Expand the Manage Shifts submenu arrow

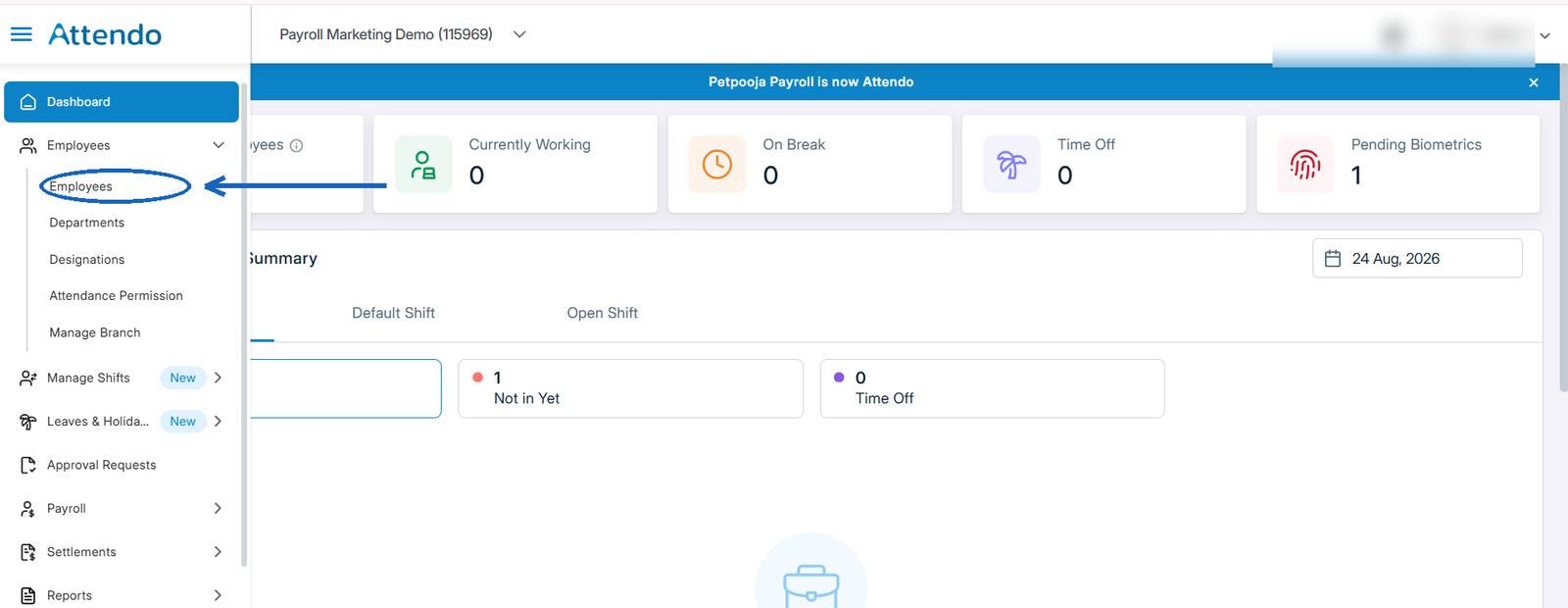tap(218, 378)
